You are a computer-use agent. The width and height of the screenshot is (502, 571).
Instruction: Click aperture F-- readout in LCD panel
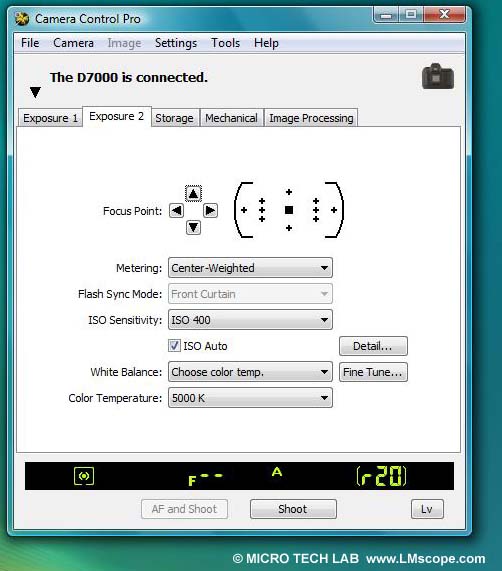click(x=205, y=479)
